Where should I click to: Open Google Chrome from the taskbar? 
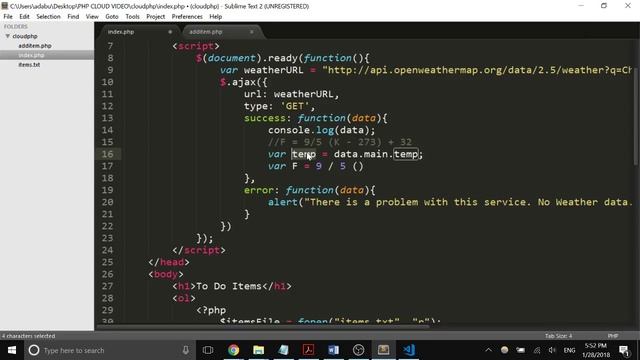pos(233,350)
